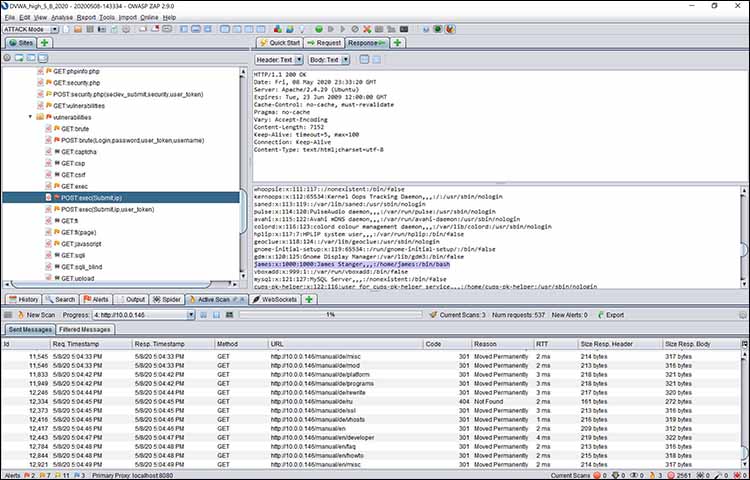Open the Alerts tab
Image resolution: width=750 pixels, height=480 pixels.
pyautogui.click(x=96, y=300)
